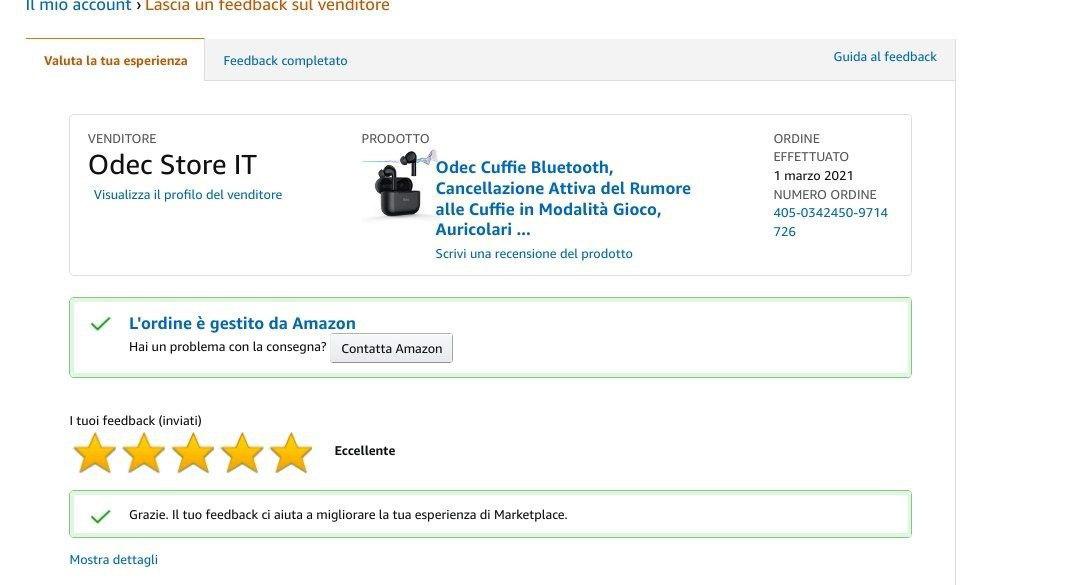Click "L'ordine è gestito da Amazon" heading
This screenshot has height=585, width=1080.
pos(242,323)
